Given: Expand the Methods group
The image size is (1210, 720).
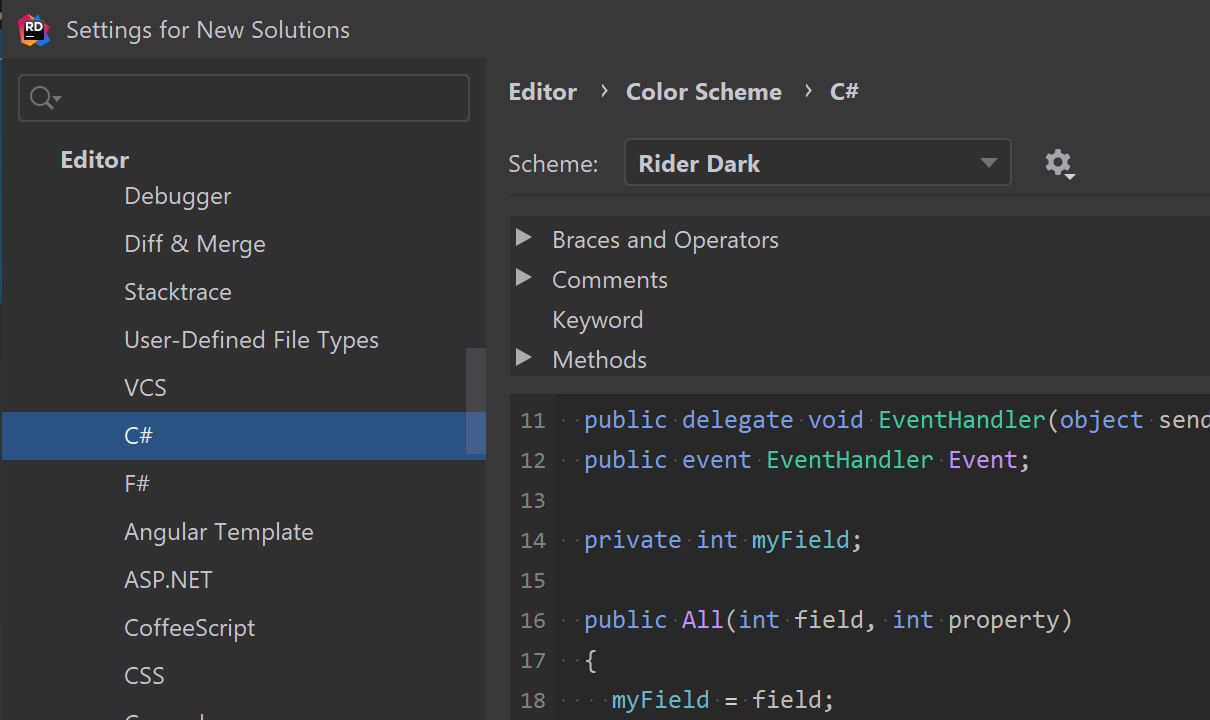Looking at the screenshot, I should pyautogui.click(x=523, y=357).
